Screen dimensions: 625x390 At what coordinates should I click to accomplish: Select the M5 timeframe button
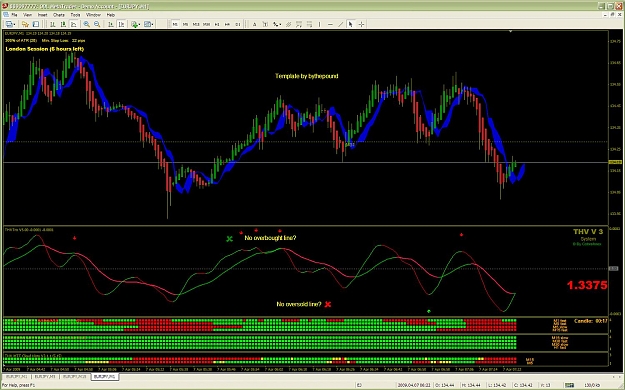tap(185, 24)
